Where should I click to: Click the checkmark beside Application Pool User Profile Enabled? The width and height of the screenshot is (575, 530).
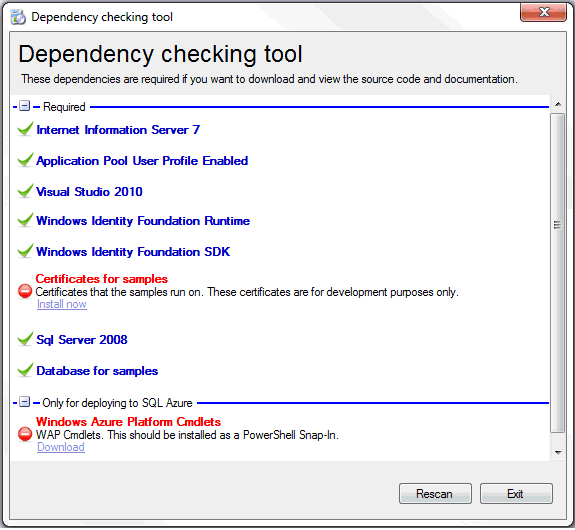[x=25, y=160]
